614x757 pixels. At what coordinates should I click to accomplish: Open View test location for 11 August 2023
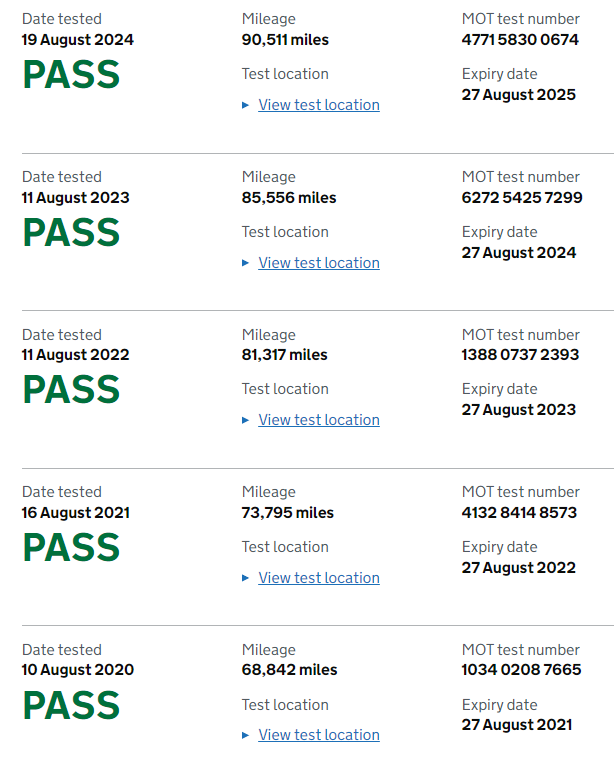(x=319, y=263)
